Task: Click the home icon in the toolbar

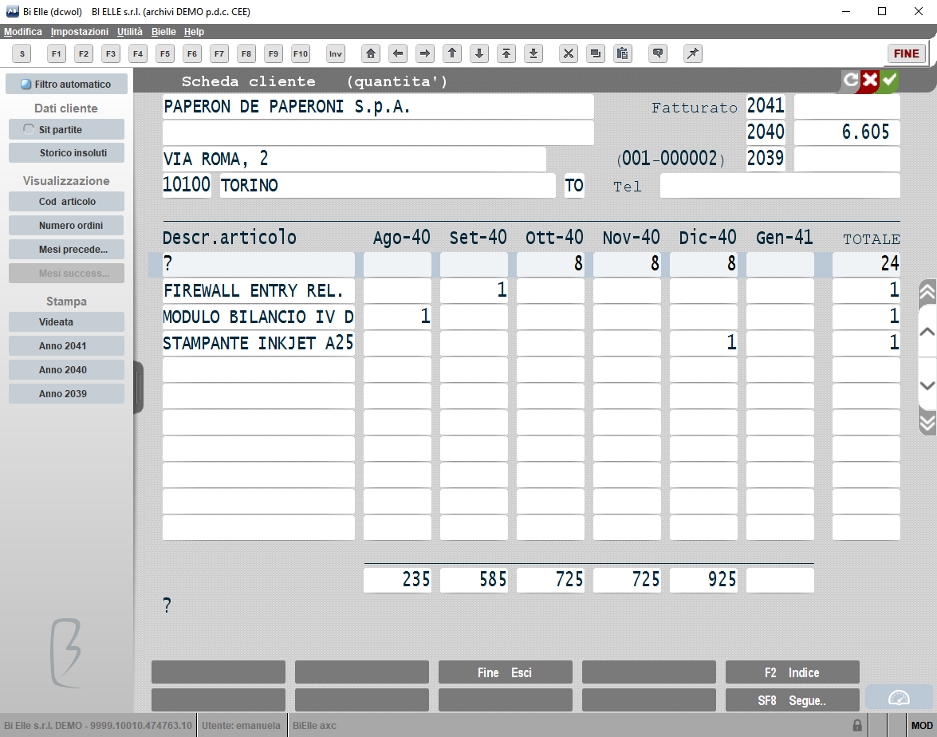Action: [x=370, y=54]
